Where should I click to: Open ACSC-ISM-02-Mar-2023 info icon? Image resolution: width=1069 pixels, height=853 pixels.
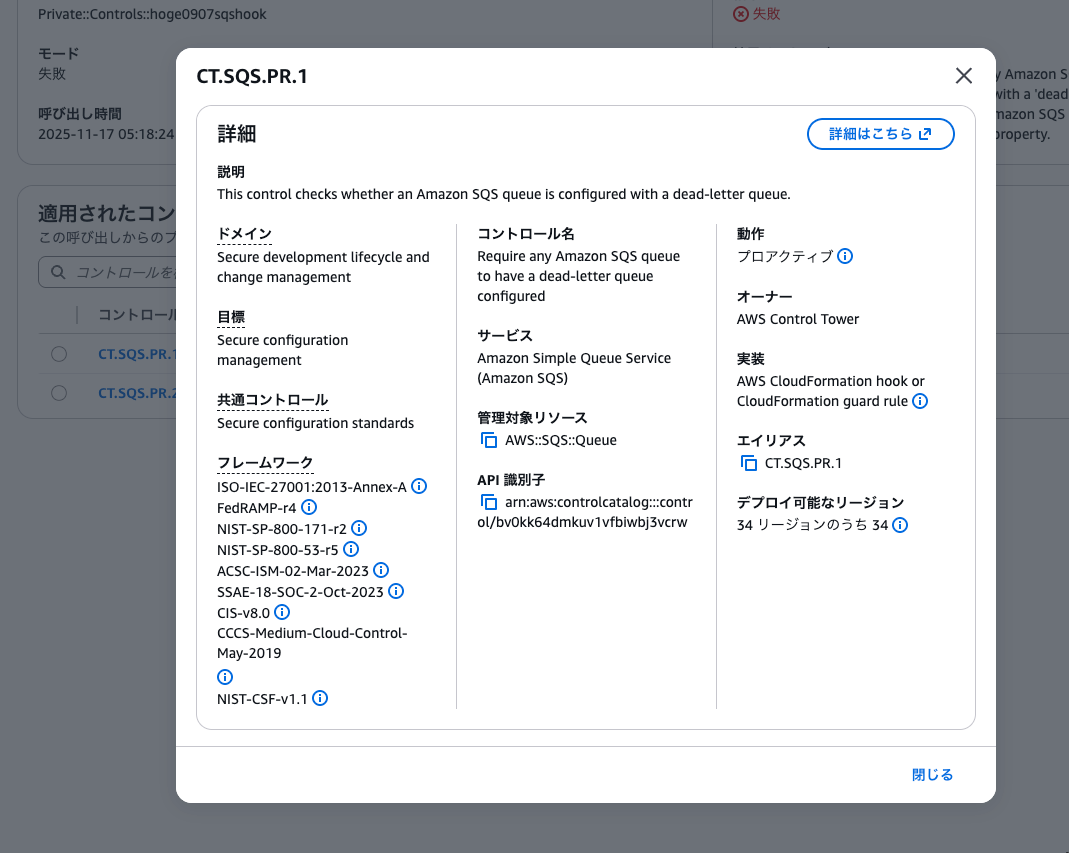click(382, 570)
